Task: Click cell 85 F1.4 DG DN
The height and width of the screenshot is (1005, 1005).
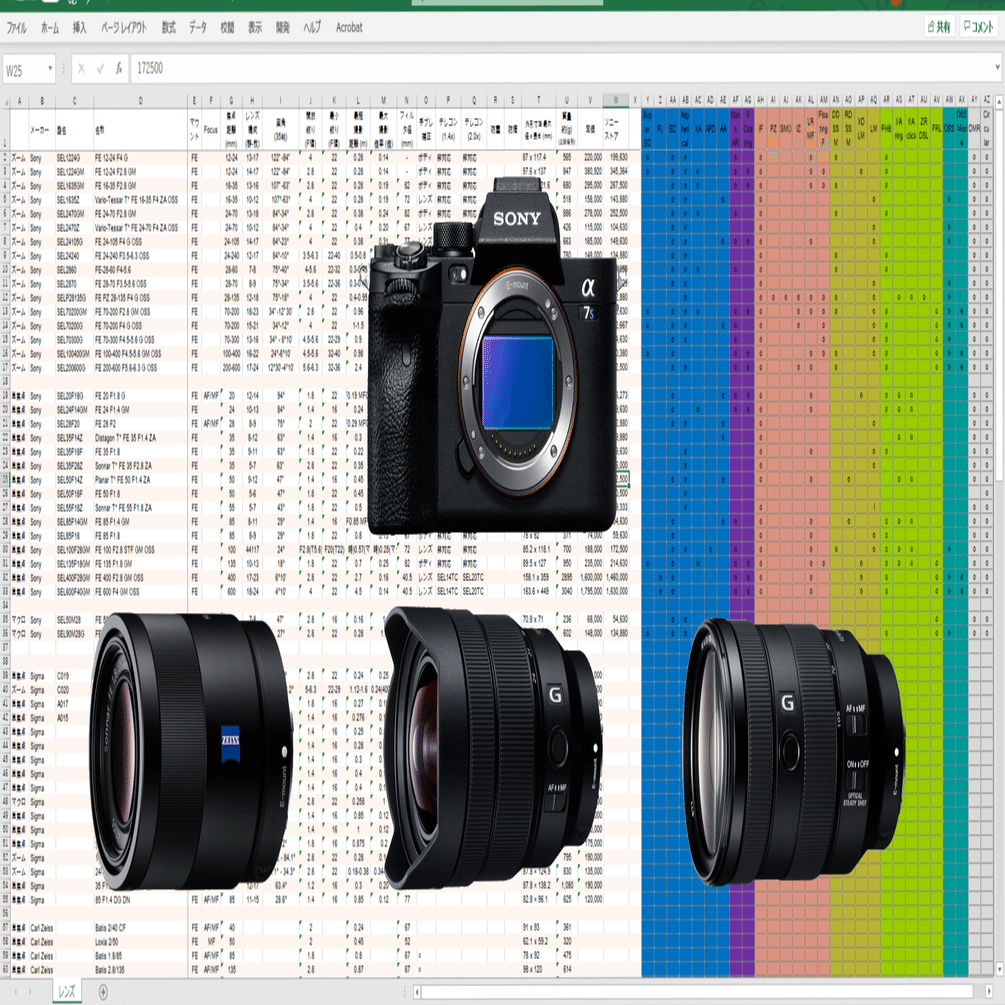Action: [x=141, y=899]
